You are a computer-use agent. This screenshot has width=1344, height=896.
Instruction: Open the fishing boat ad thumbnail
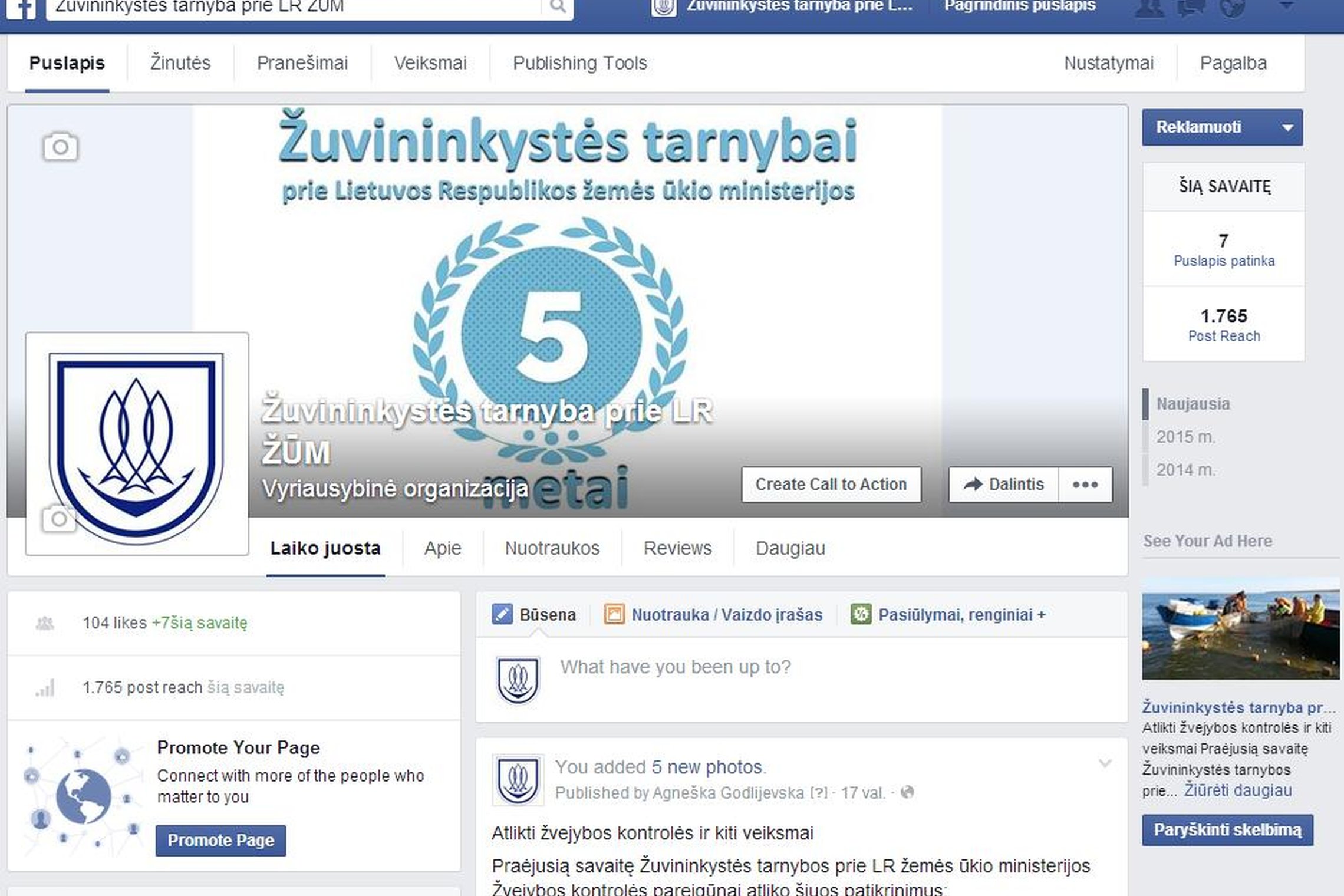(1241, 628)
